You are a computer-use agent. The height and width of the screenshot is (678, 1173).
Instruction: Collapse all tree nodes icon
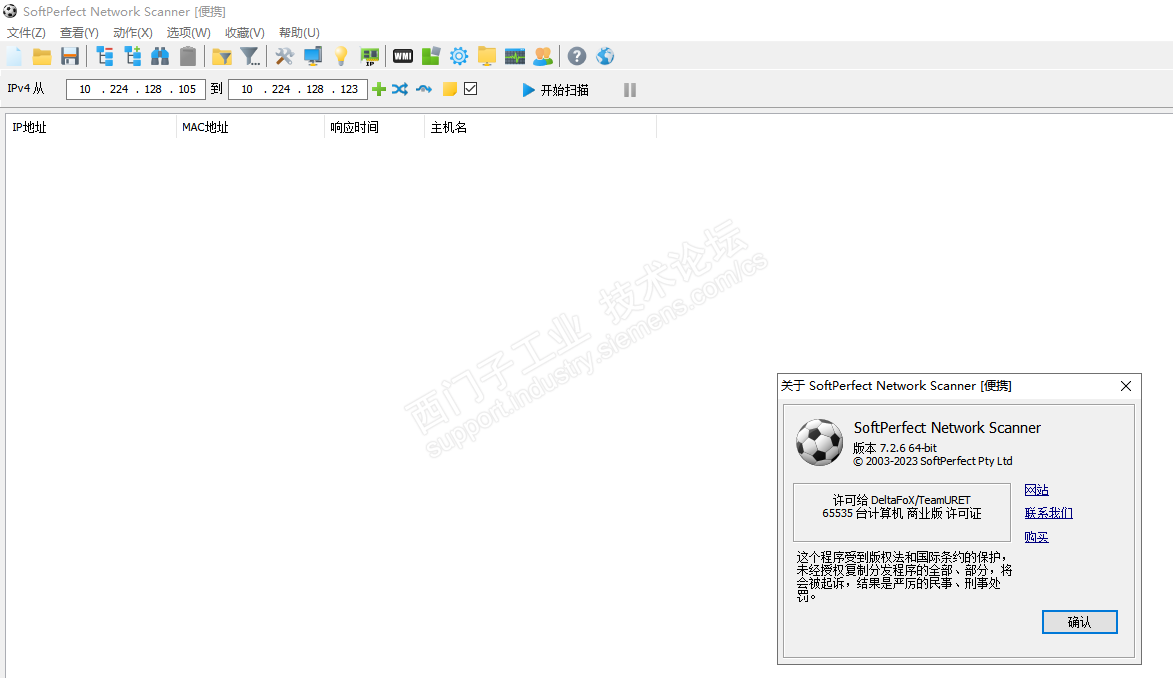pyautogui.click(x=105, y=56)
